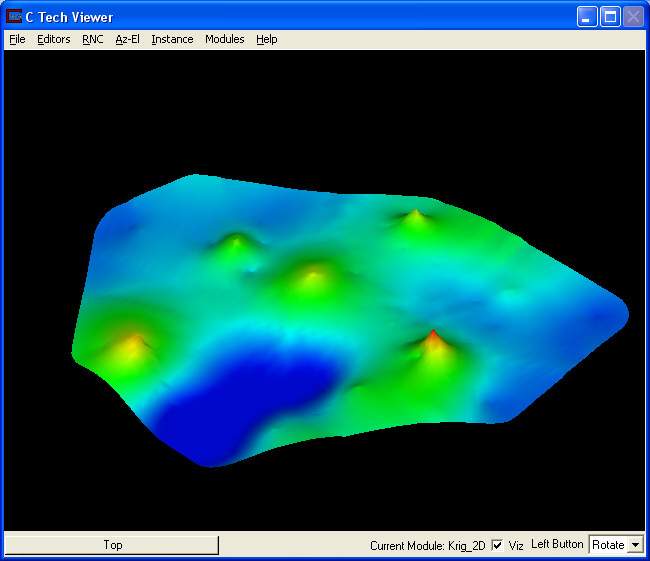Viewport: 650px width, 561px height.
Task: Maximize the C Tech Viewer window
Action: (x=610, y=17)
